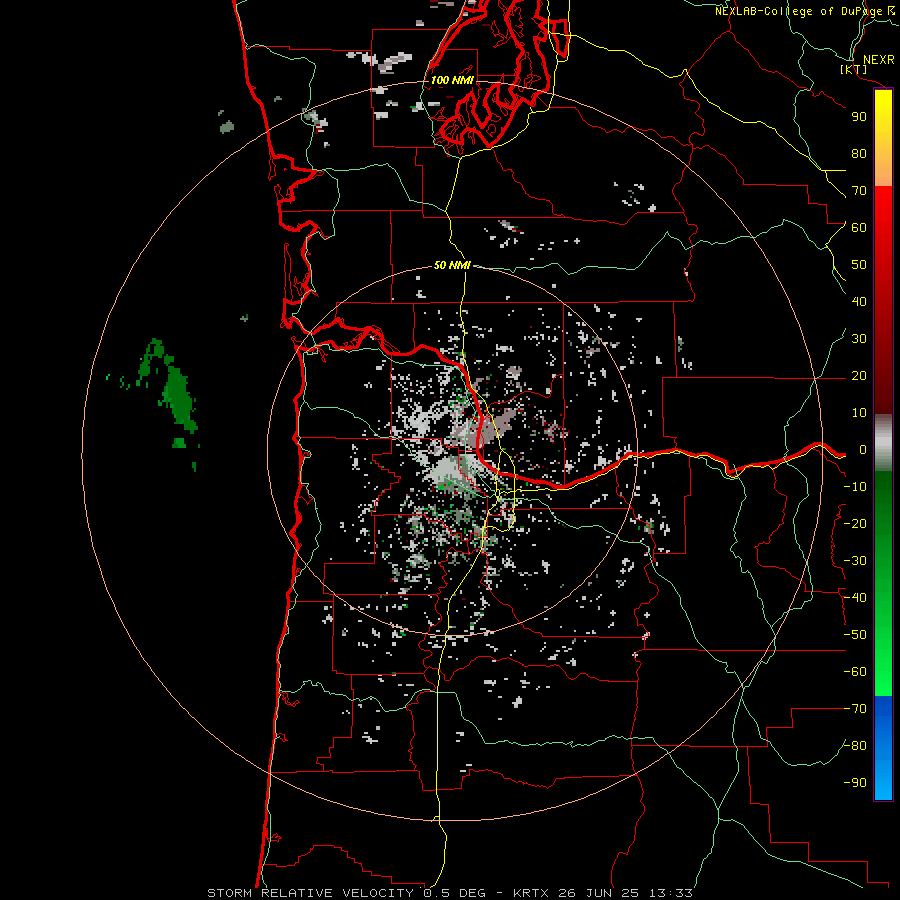Click the 70 value on velocity scale
Image resolution: width=900 pixels, height=900 pixels.
(x=859, y=191)
